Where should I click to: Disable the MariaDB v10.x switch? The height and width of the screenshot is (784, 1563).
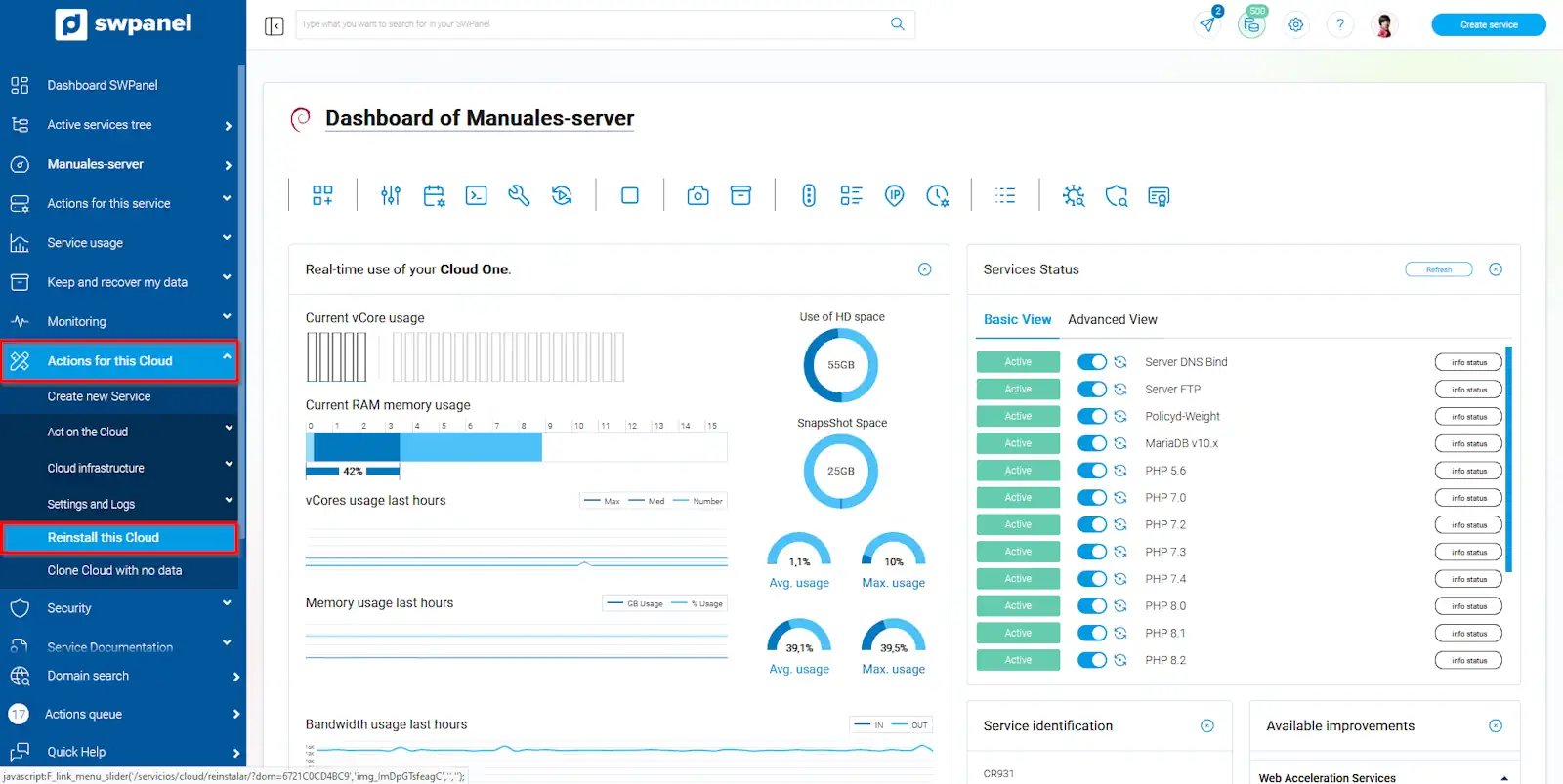coord(1092,443)
